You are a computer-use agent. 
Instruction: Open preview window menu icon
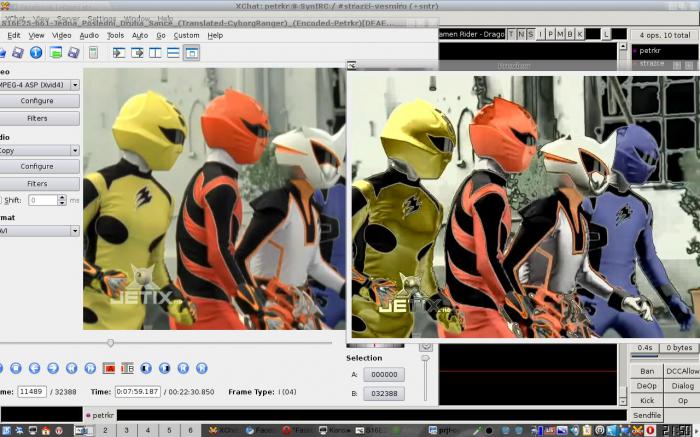click(x=352, y=66)
